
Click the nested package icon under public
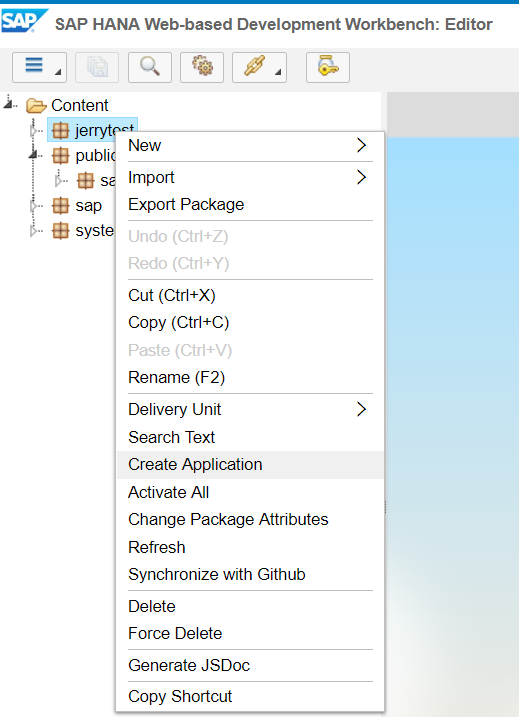click(x=86, y=181)
